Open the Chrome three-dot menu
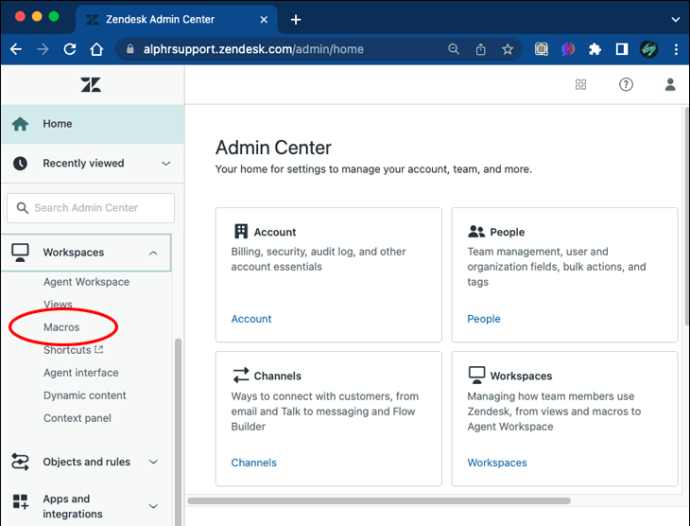This screenshot has height=526, width=690. point(676,49)
